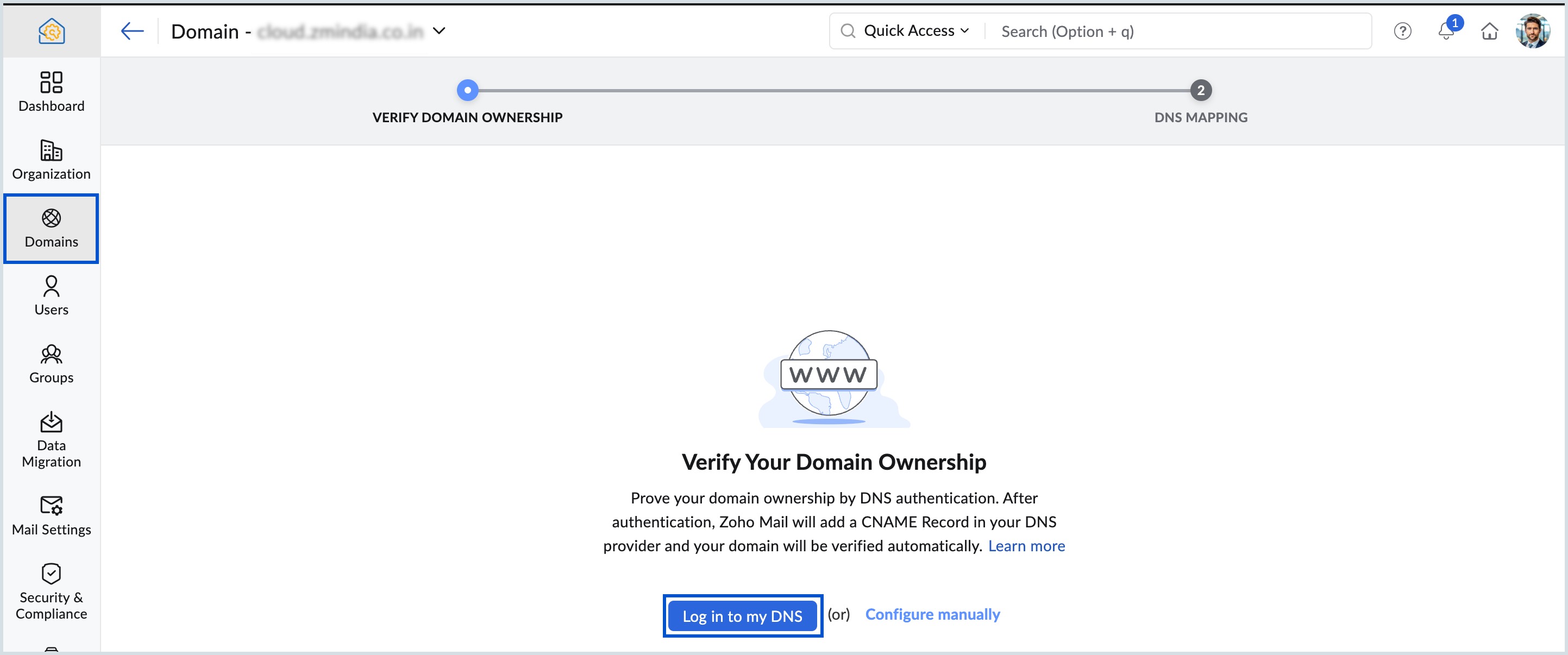Screen dimensions: 1568x655
Task: Expand the domain name dropdown
Action: (440, 30)
